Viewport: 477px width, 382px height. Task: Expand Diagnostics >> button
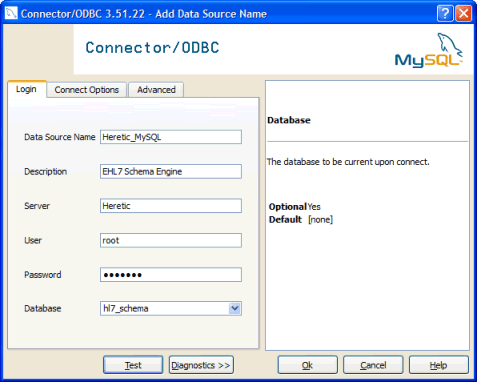(201, 365)
